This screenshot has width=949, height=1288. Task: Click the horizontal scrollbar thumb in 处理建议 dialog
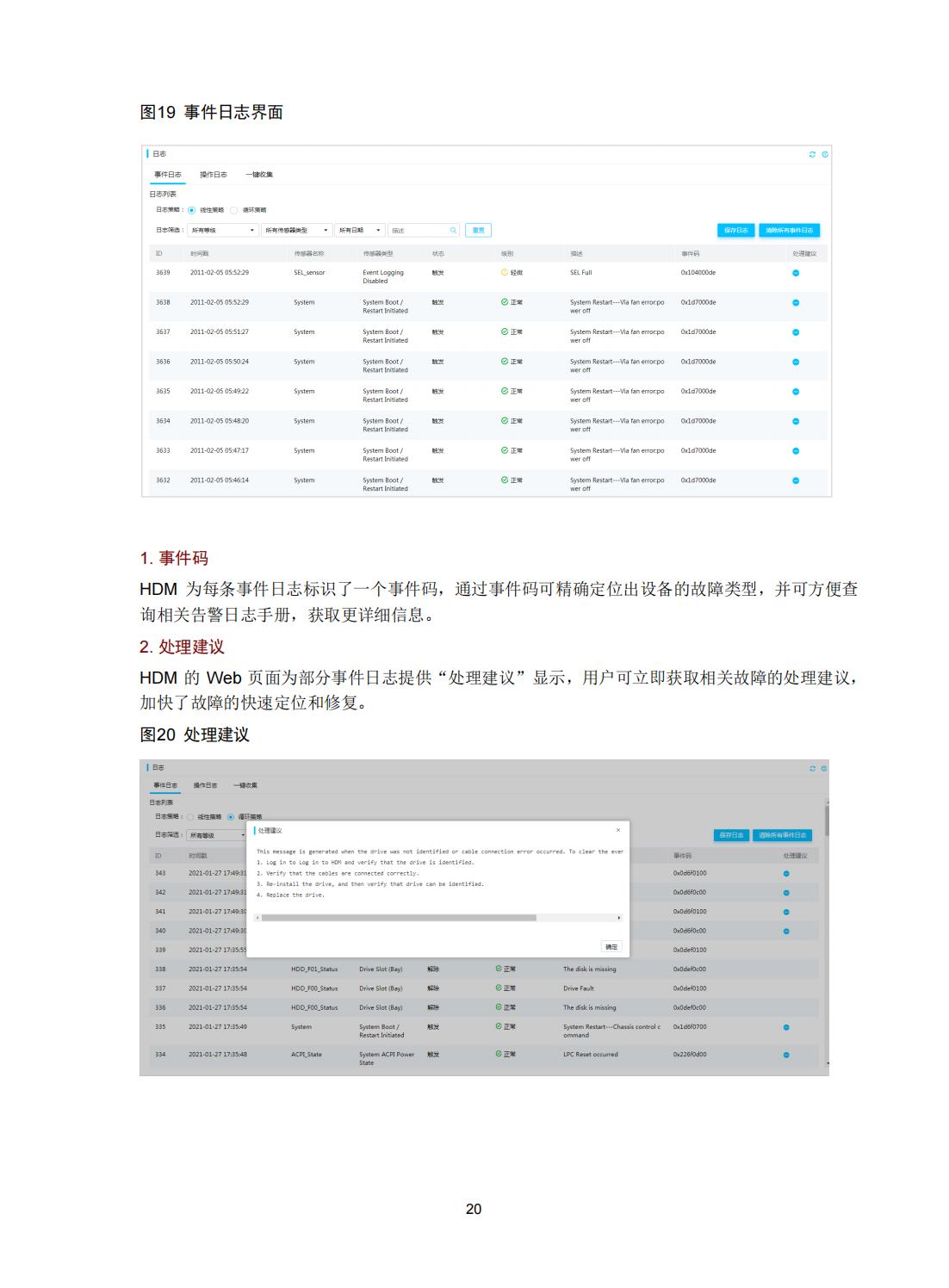coord(399,918)
